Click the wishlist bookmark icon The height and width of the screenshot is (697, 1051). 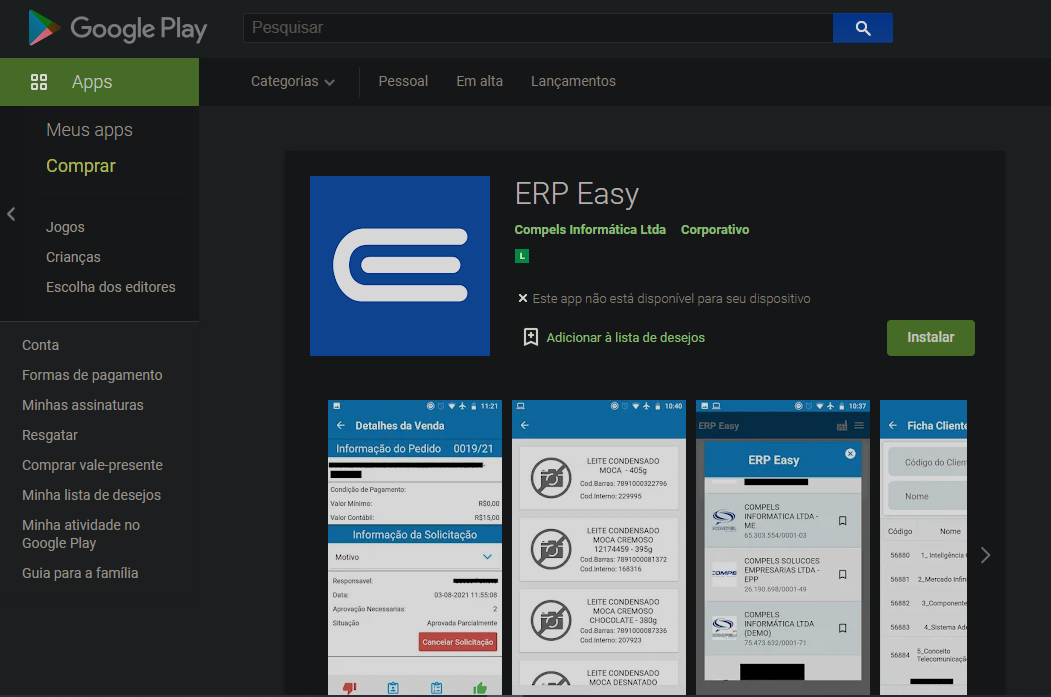click(530, 337)
